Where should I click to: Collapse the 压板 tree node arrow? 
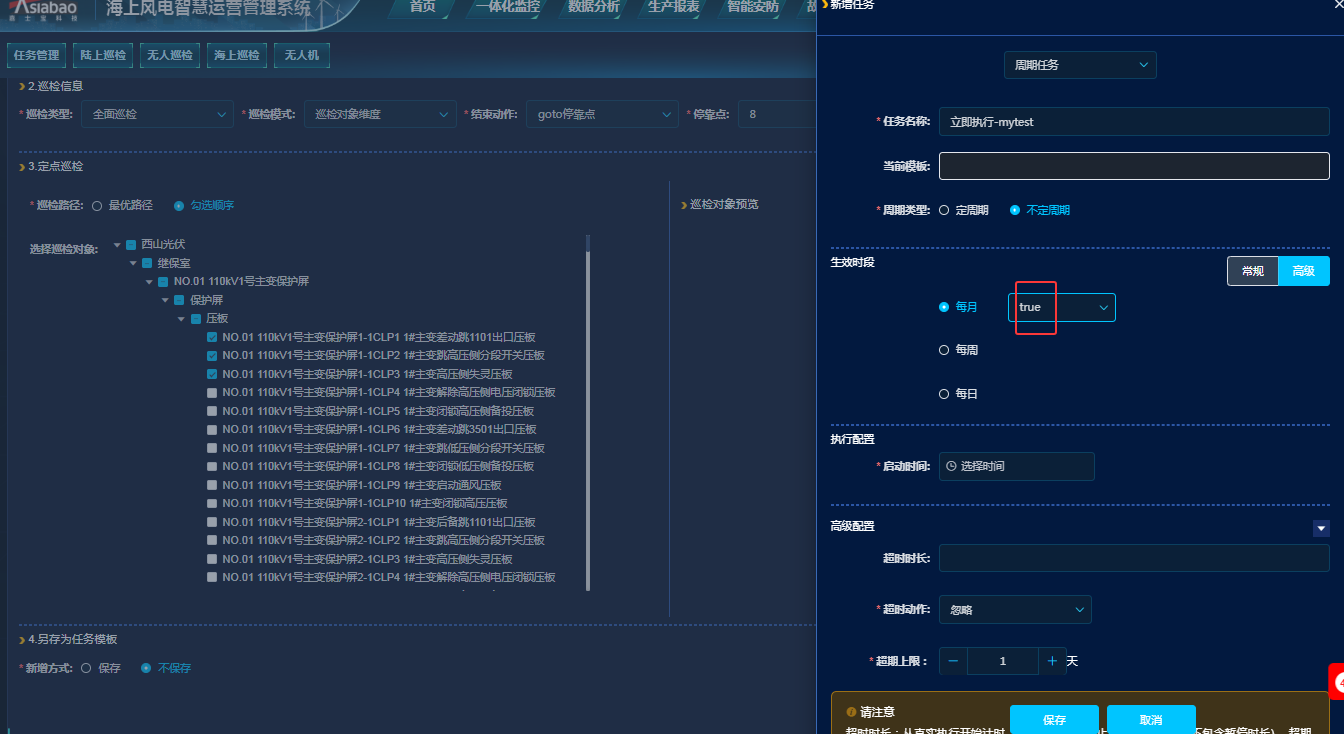[181, 319]
